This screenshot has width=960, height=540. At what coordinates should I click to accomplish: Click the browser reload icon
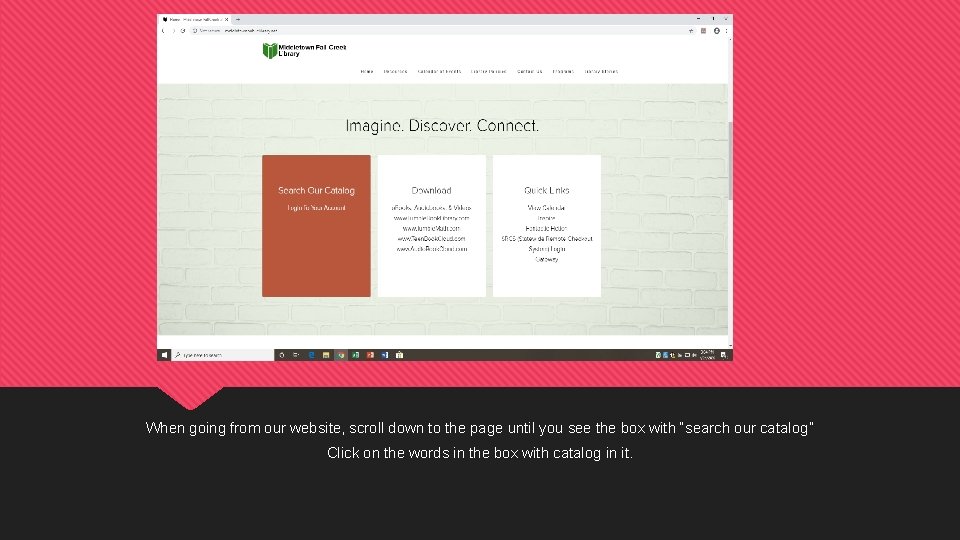pyautogui.click(x=182, y=31)
